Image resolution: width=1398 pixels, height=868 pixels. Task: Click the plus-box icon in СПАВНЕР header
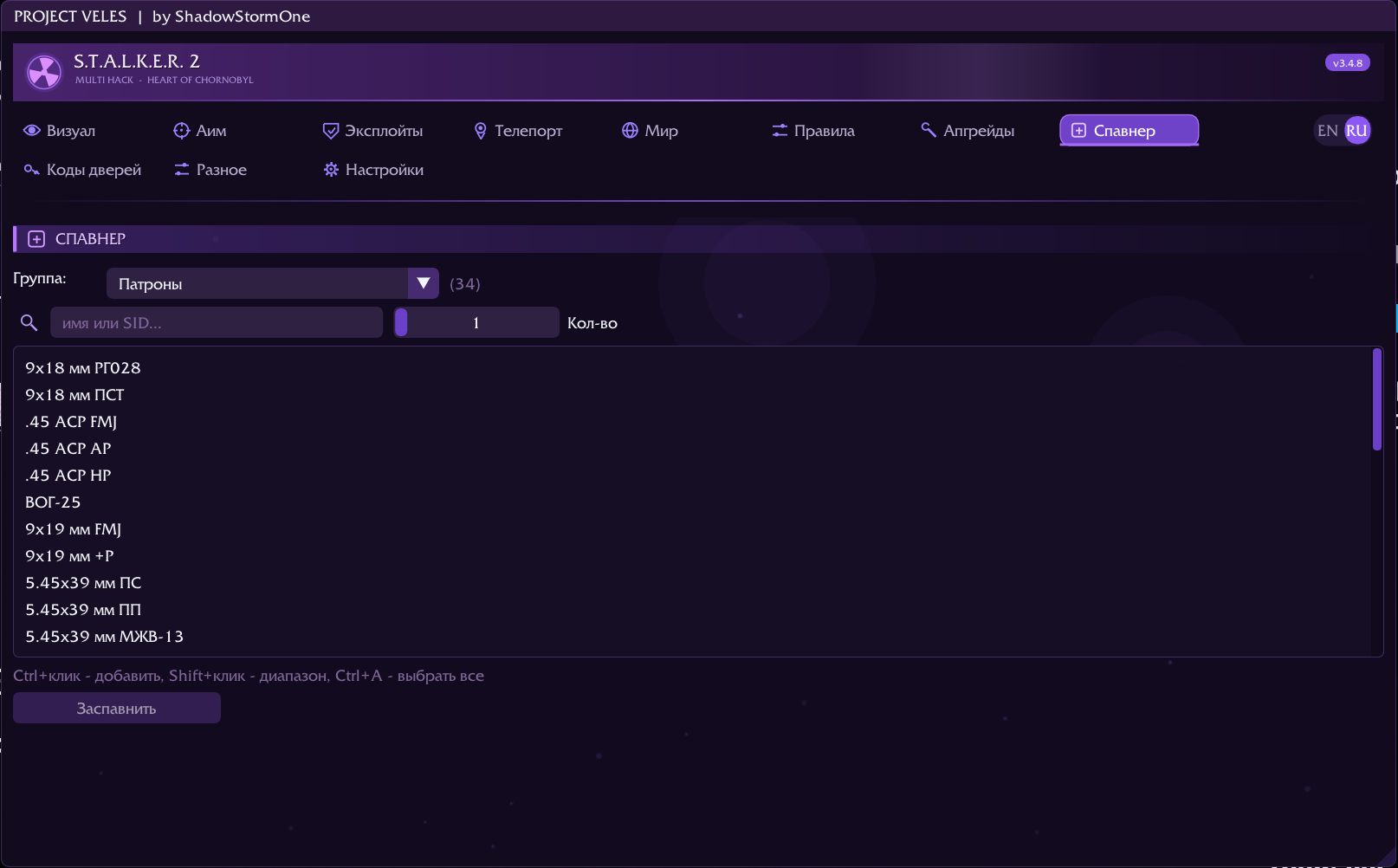click(x=36, y=239)
